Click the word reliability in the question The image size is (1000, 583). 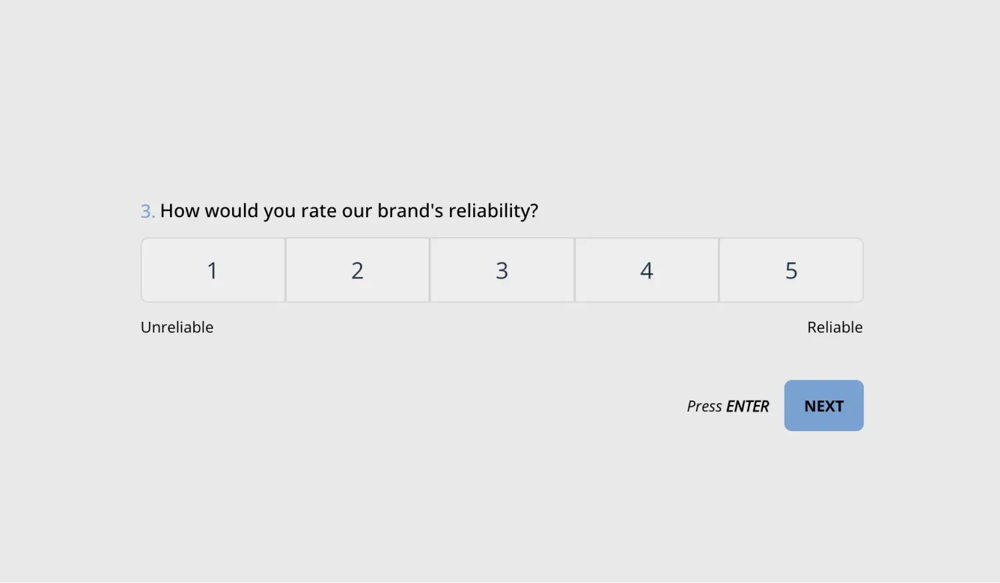tap(492, 211)
